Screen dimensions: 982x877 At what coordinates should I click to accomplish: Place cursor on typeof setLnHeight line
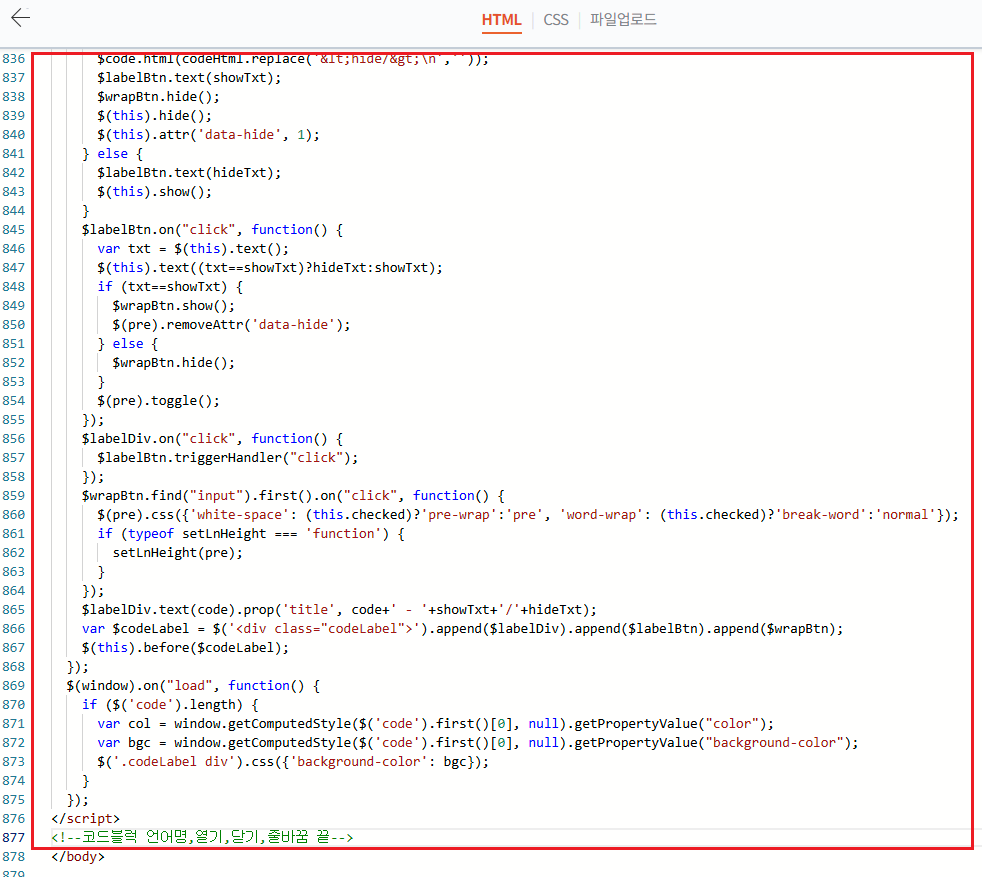point(251,534)
